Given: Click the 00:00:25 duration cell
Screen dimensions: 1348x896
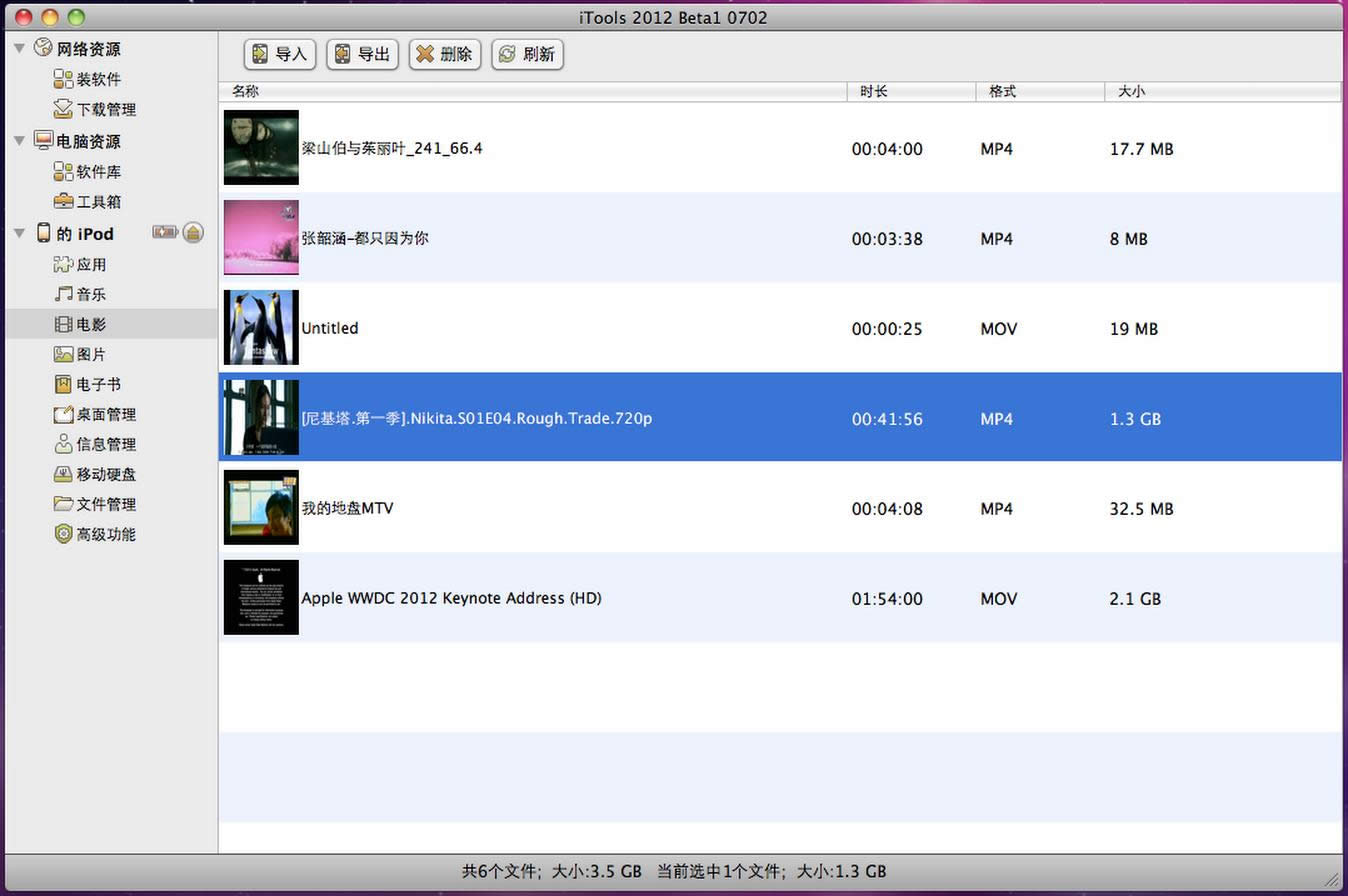Looking at the screenshot, I should click(887, 329).
